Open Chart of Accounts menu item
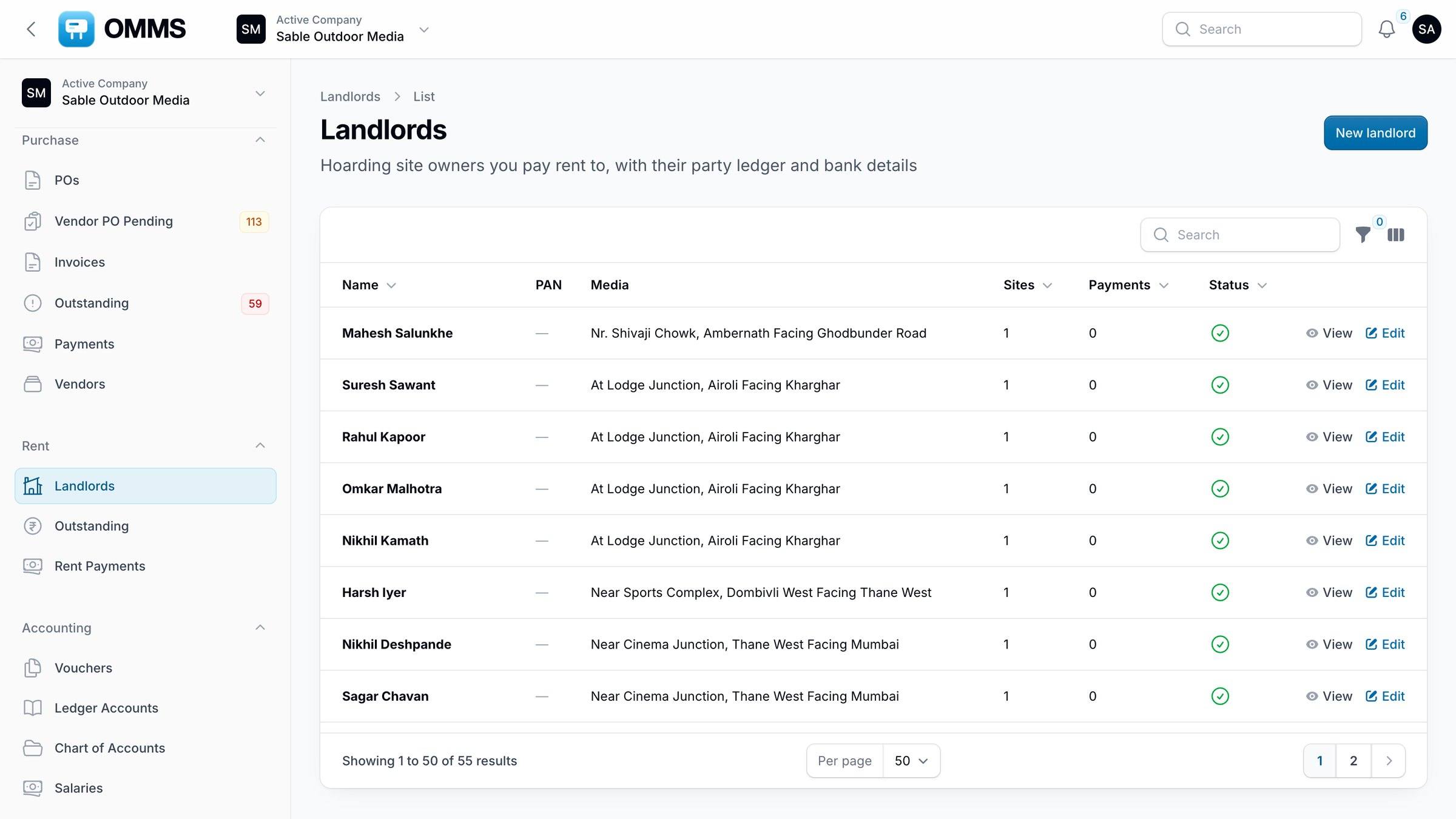1456x819 pixels. 146,748
